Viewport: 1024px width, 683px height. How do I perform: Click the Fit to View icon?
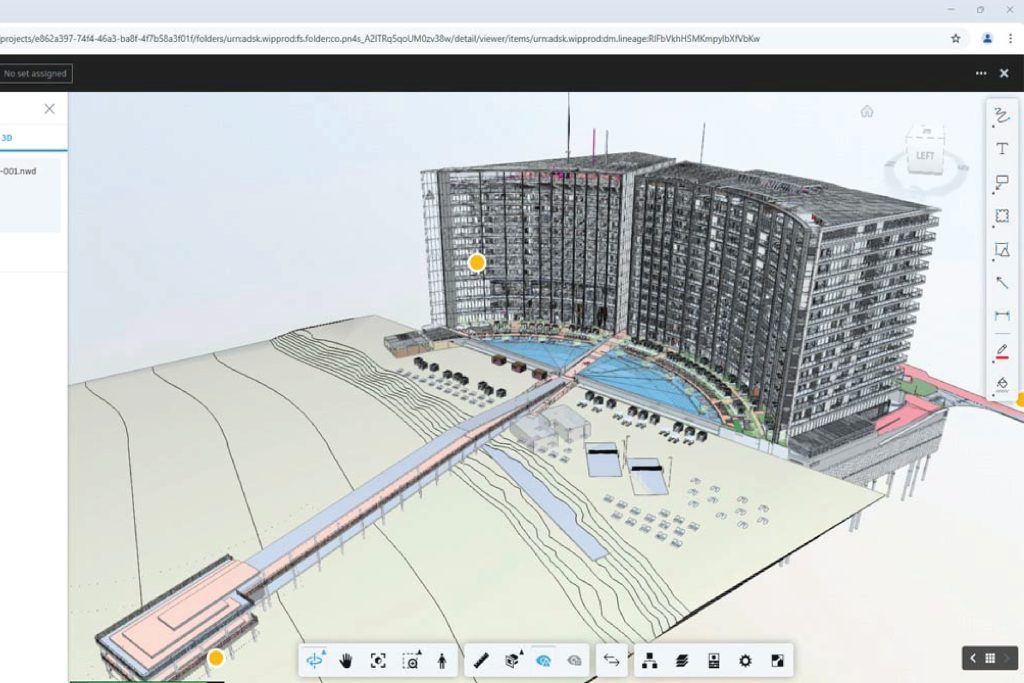tap(378, 660)
